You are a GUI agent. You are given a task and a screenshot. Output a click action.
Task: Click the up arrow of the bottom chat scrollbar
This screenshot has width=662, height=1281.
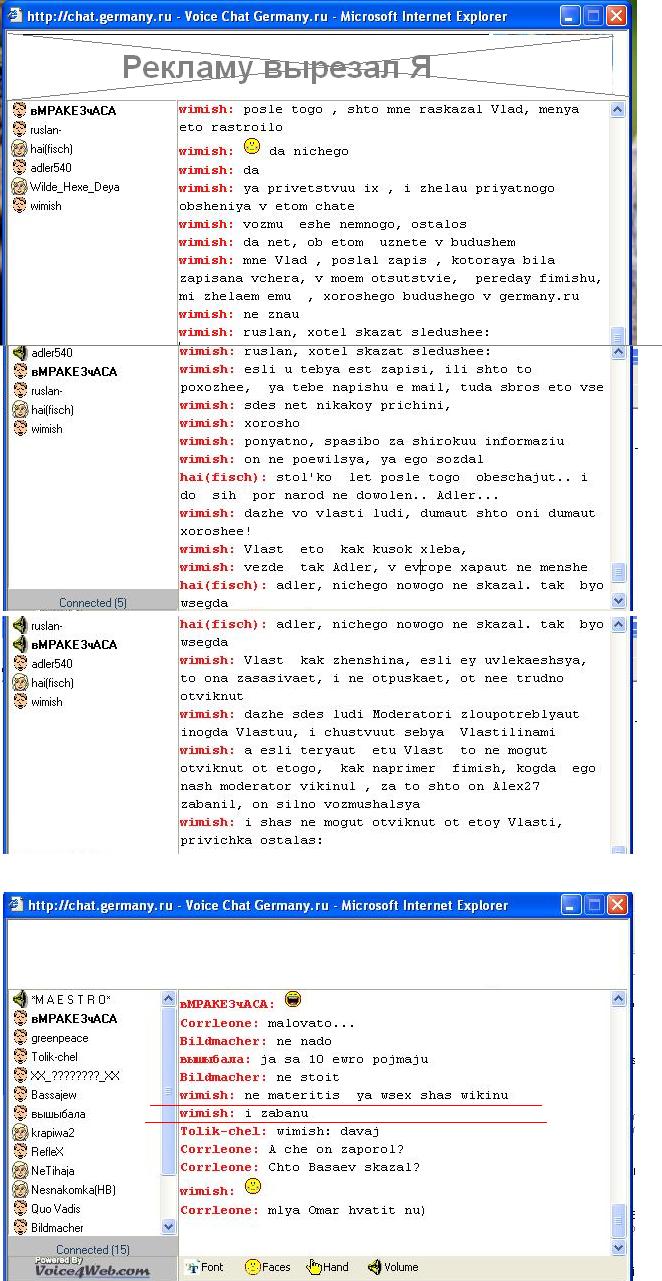[619, 1000]
